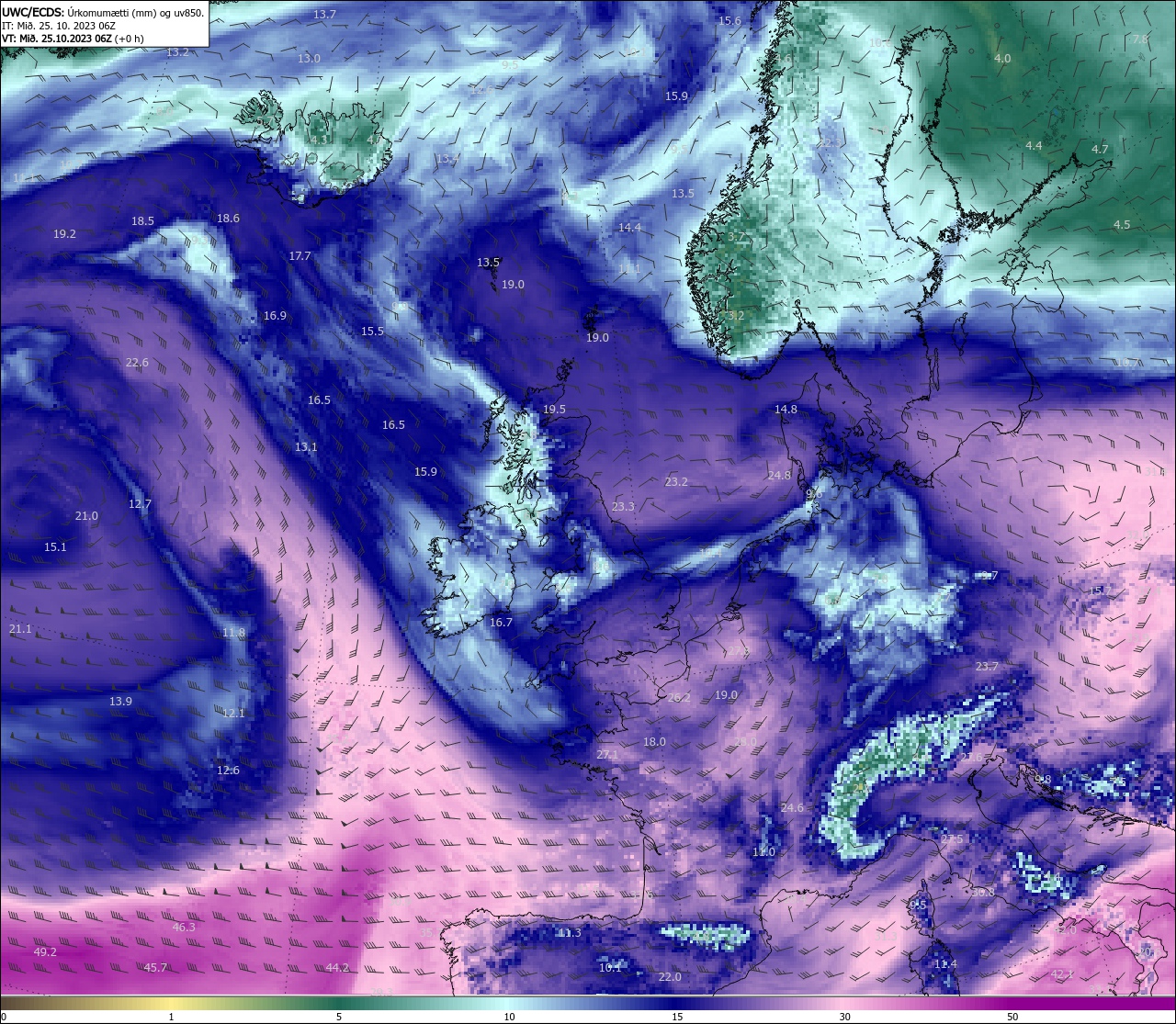Click the '46.3' value label
Viewport: 1176px width, 1024px height.
tap(184, 928)
